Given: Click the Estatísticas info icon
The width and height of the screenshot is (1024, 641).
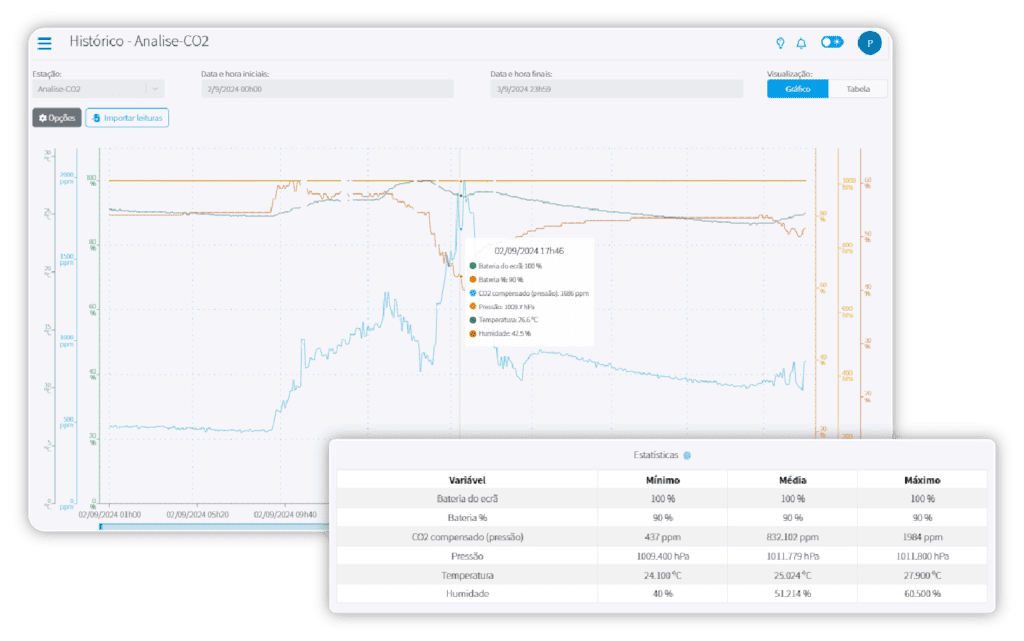Looking at the screenshot, I should click(x=687, y=456).
